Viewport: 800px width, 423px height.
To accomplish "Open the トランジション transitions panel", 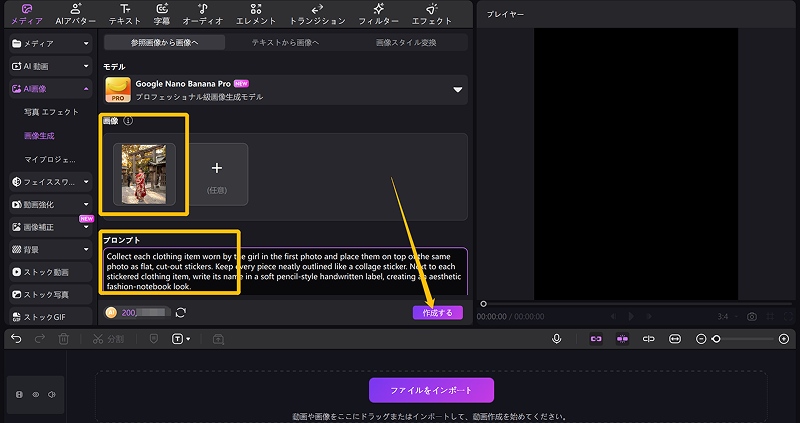I will coord(316,14).
